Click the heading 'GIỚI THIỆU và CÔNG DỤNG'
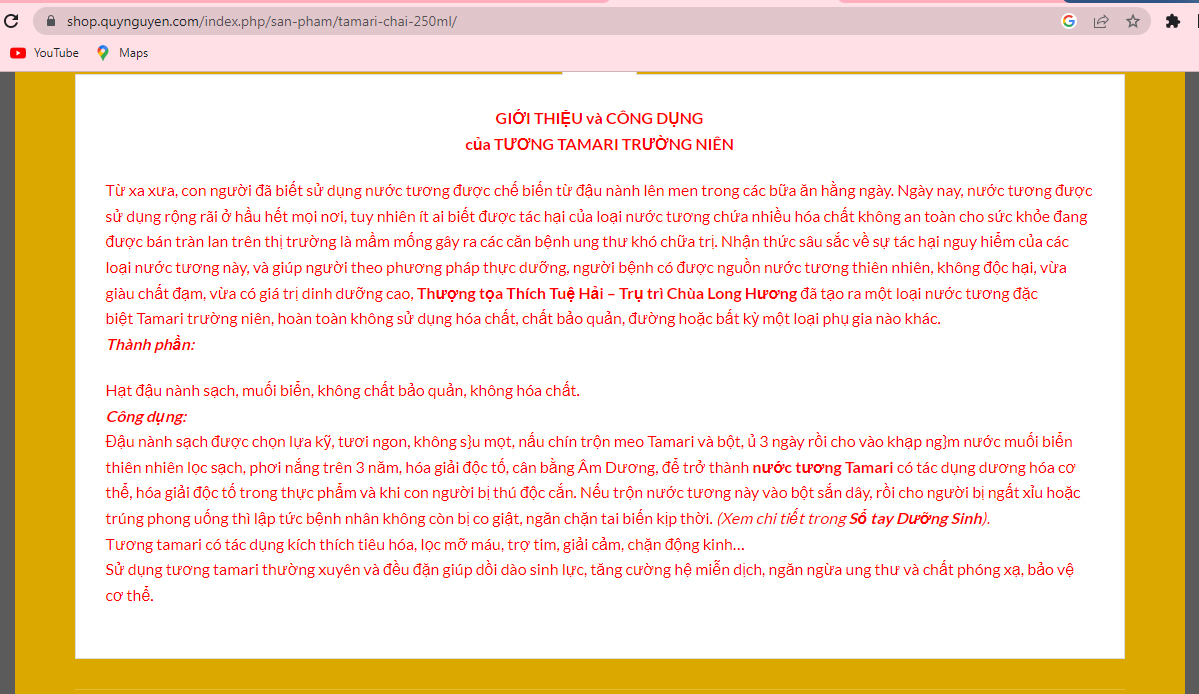This screenshot has height=694, width=1199. [599, 118]
